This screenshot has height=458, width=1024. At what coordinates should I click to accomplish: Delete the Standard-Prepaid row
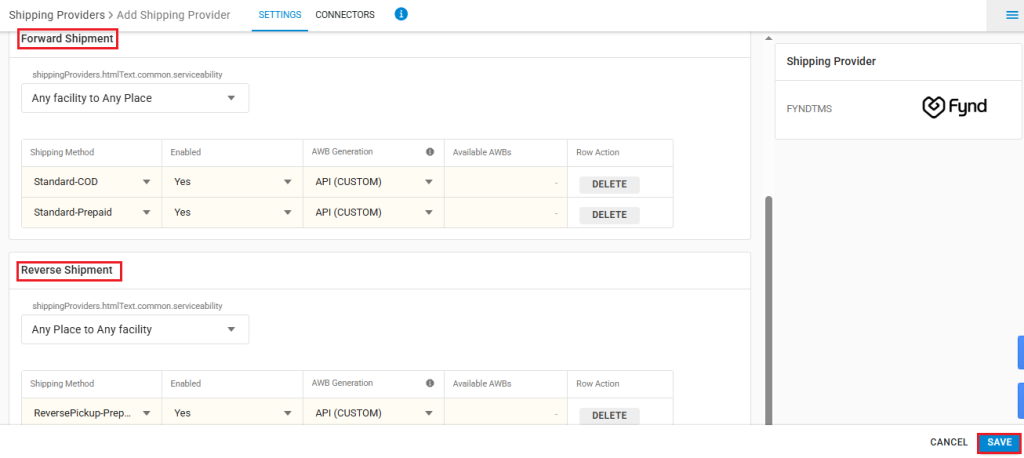point(609,214)
